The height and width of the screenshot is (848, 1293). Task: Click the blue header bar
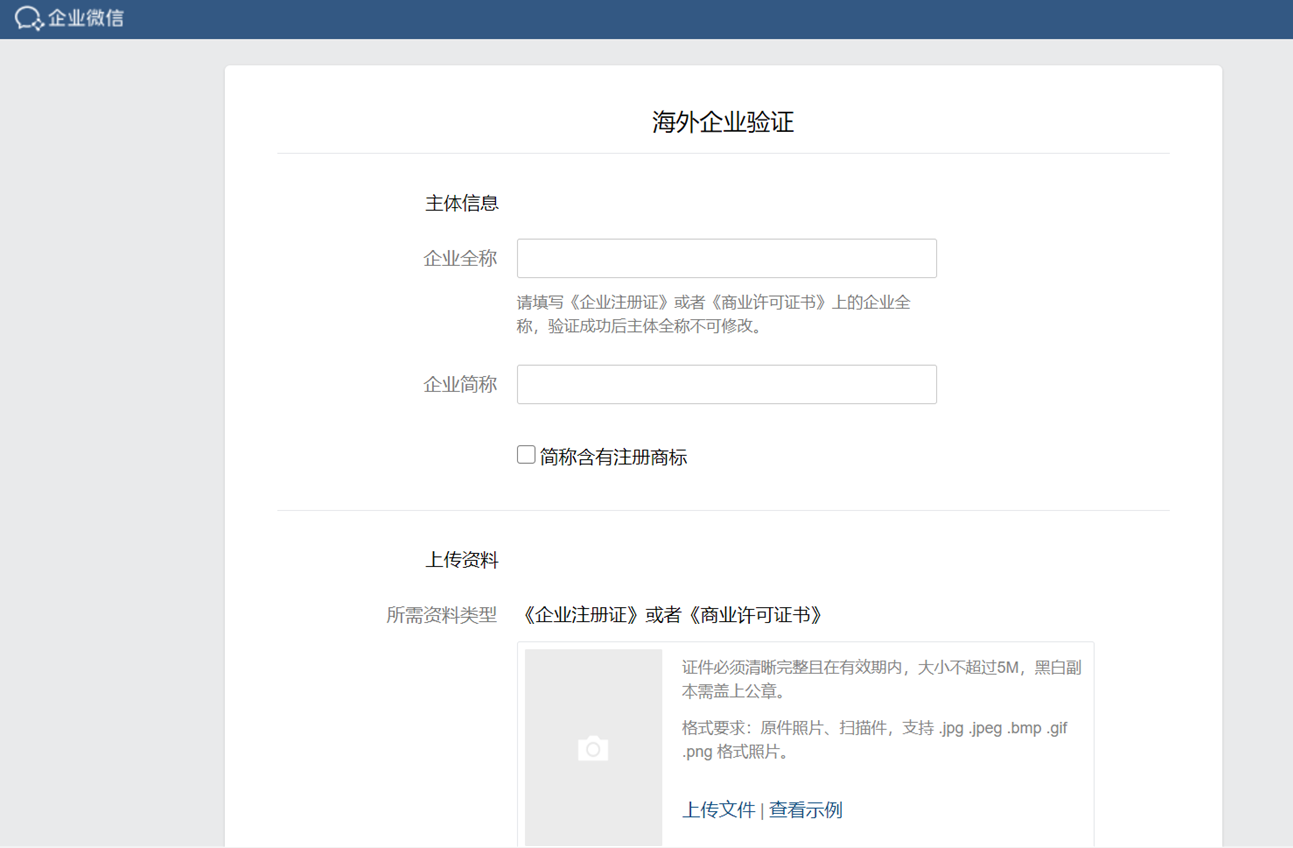coord(700,18)
